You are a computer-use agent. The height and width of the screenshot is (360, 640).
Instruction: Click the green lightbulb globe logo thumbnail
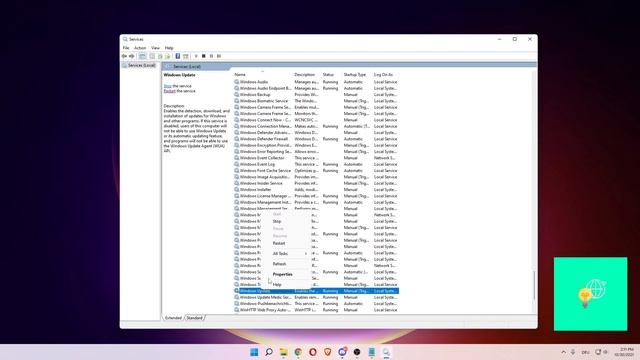tap(591, 294)
